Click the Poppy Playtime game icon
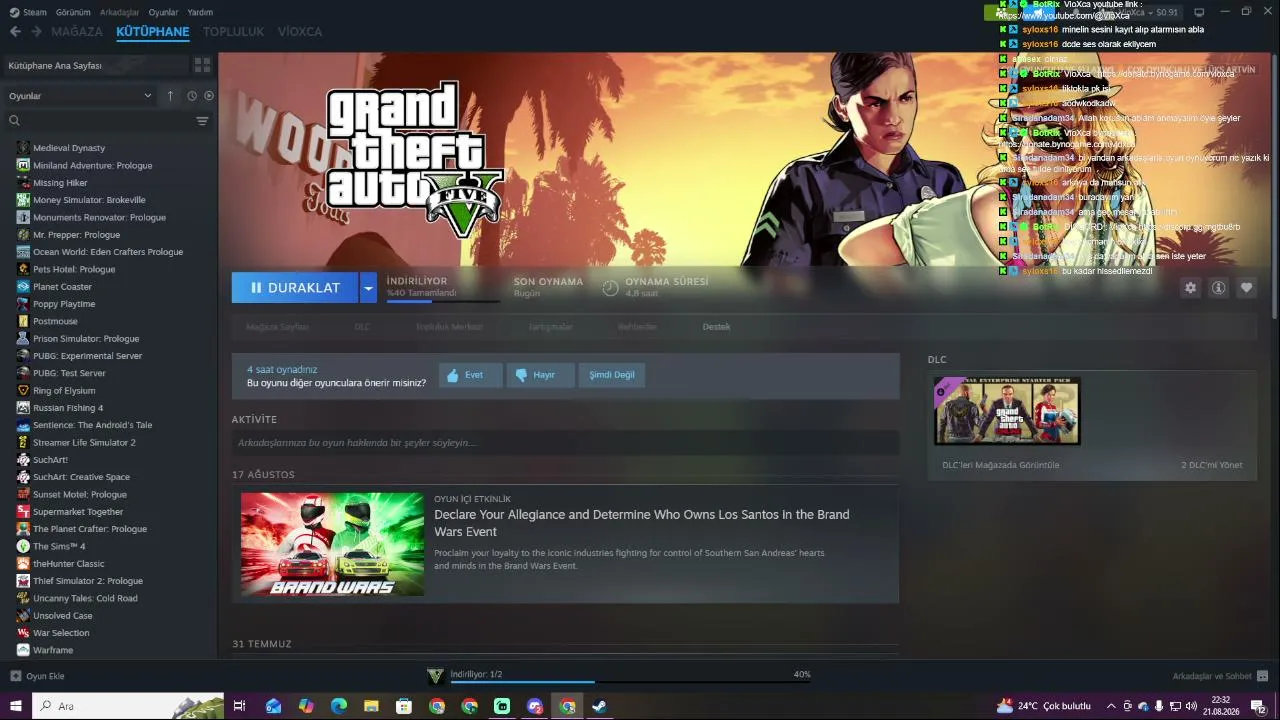 [x=23, y=304]
